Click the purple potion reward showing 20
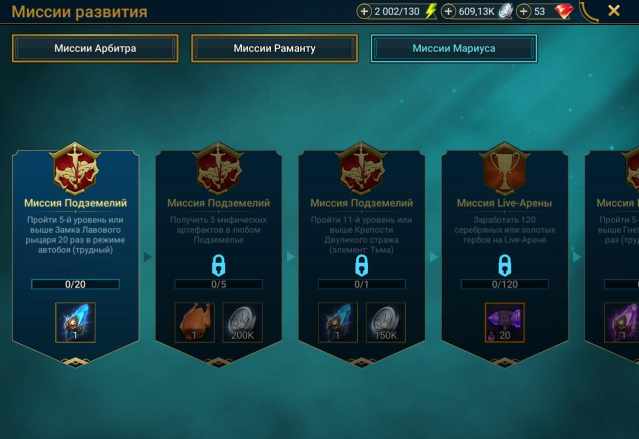The height and width of the screenshot is (439, 639). (x=505, y=322)
